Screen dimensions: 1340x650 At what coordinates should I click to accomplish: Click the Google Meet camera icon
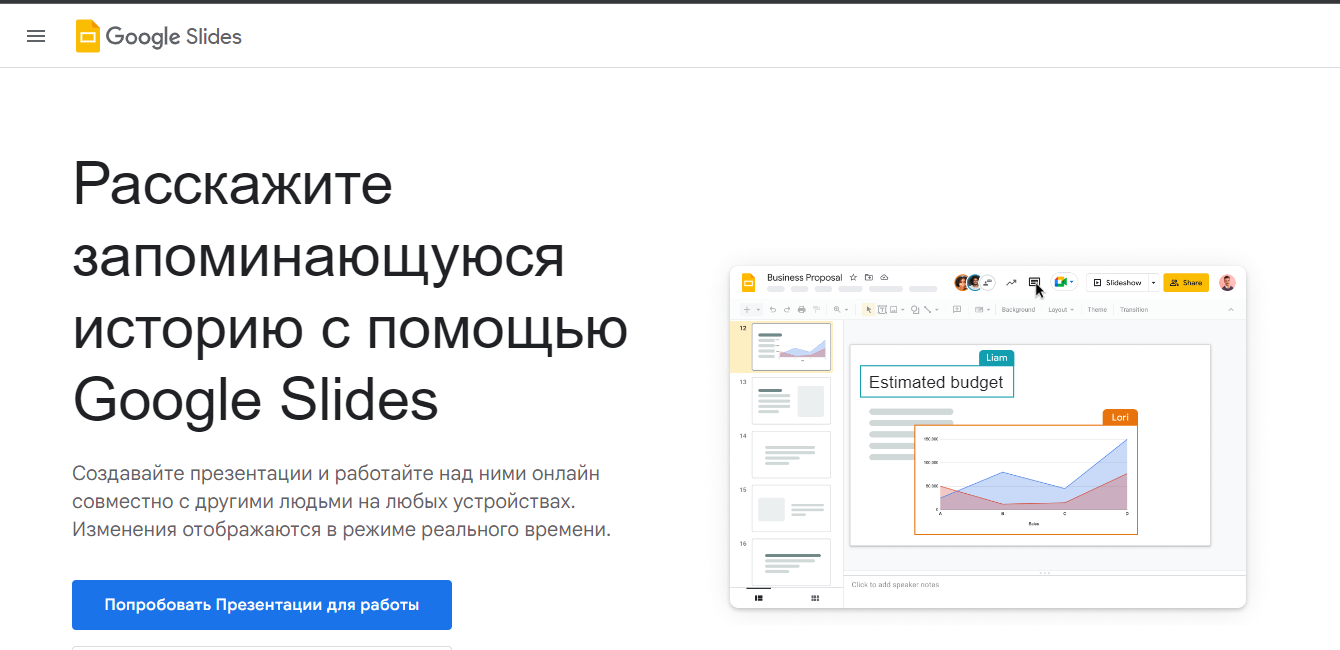tap(1062, 283)
